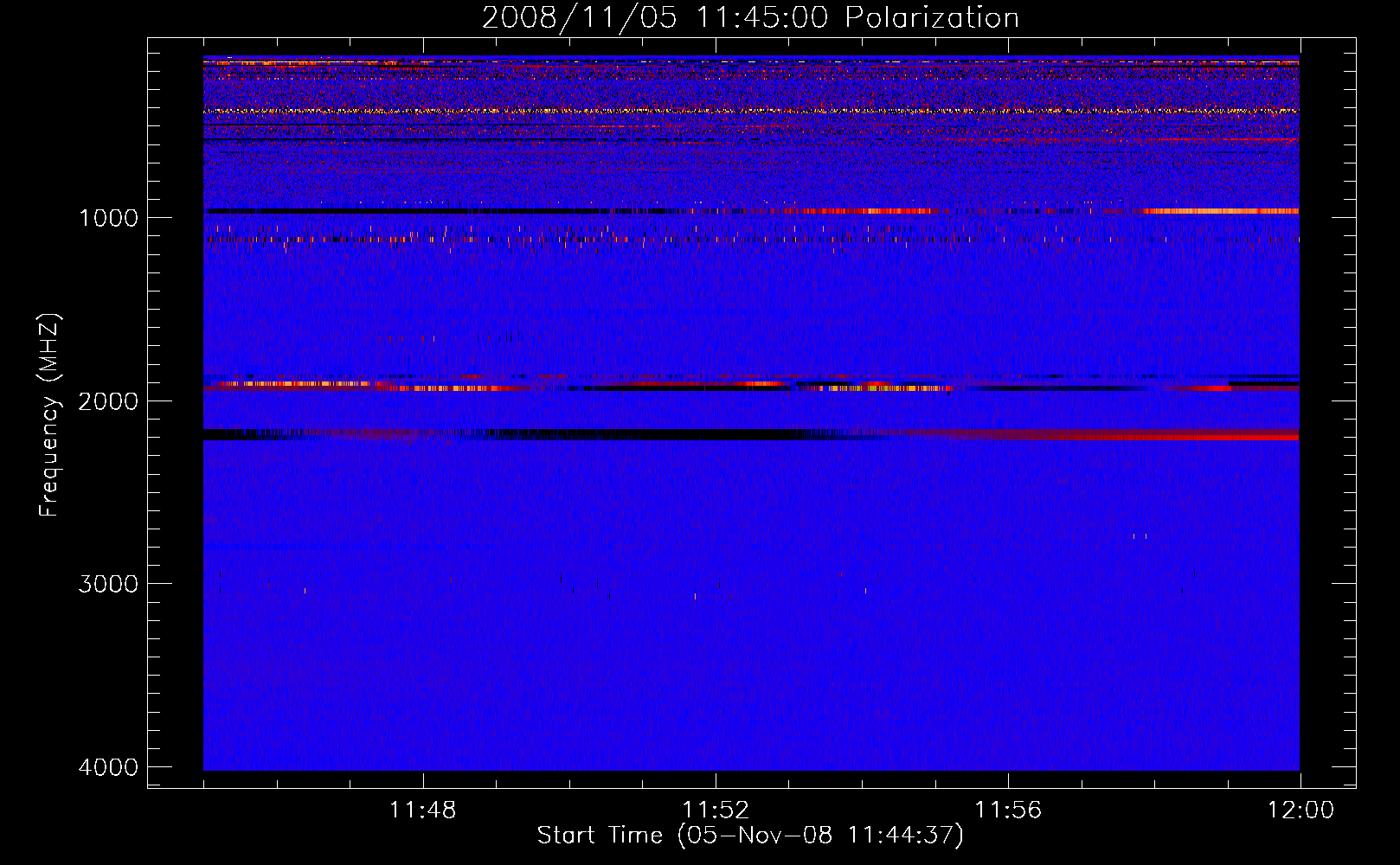Image resolution: width=1400 pixels, height=865 pixels.
Task: Click the 11:52 time tick label
Action: [x=716, y=811]
